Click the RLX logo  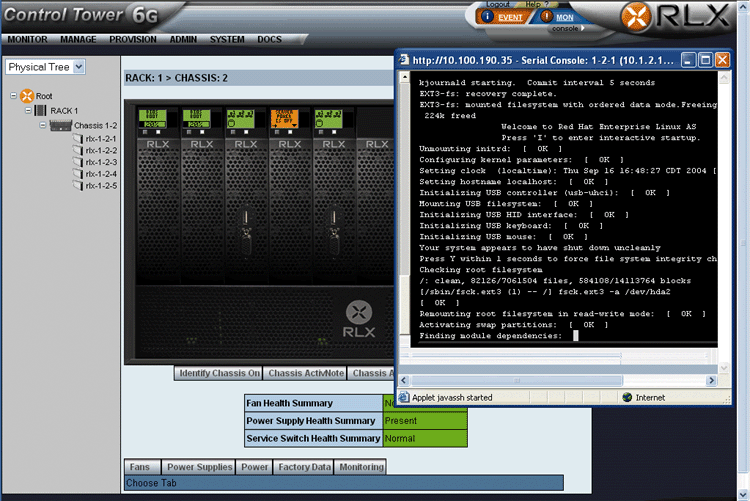[675, 16]
